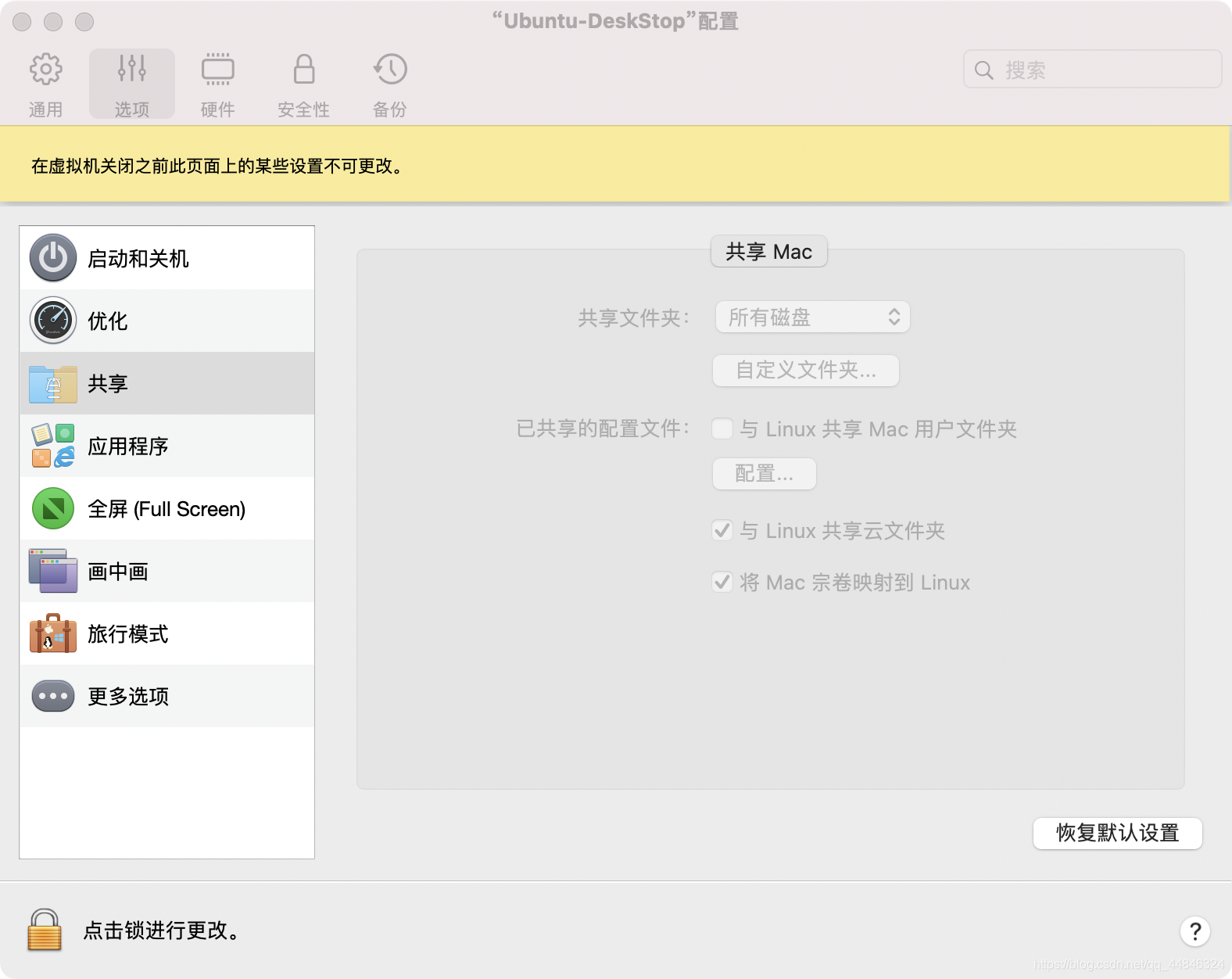Click the 优化 speedometer icon
Viewport: 1232px width, 979px height.
tap(53, 321)
